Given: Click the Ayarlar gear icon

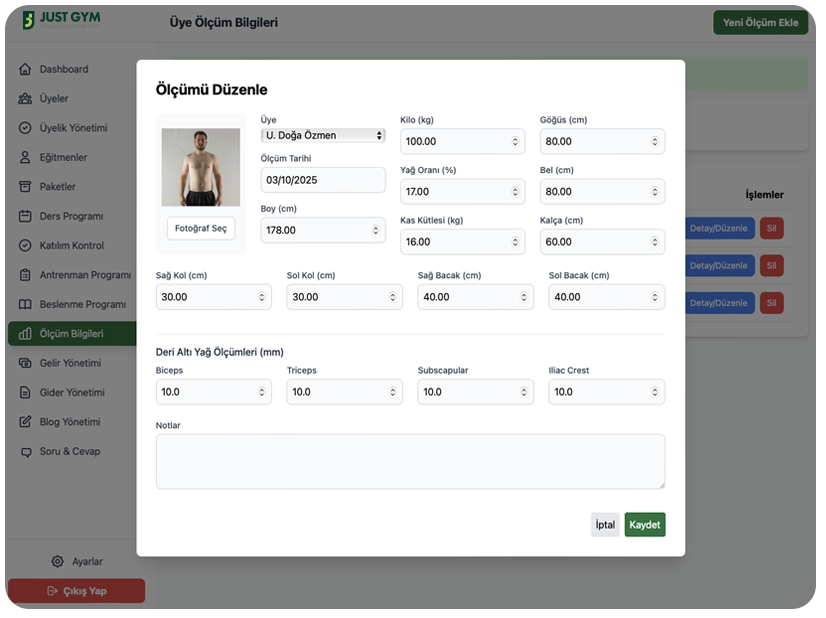Looking at the screenshot, I should click(58, 562).
